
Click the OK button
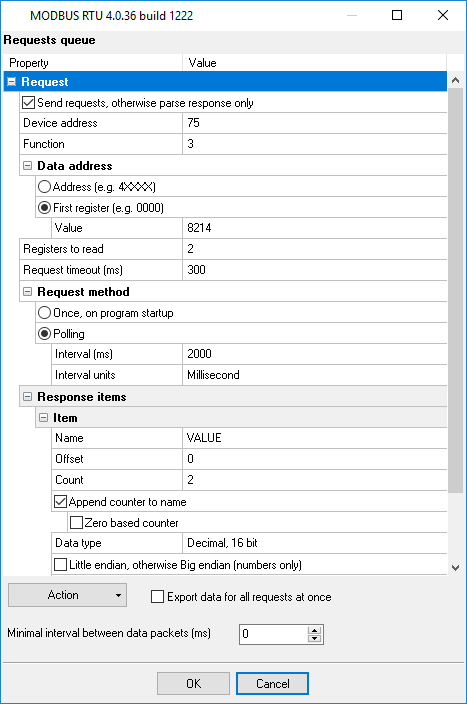(x=194, y=683)
